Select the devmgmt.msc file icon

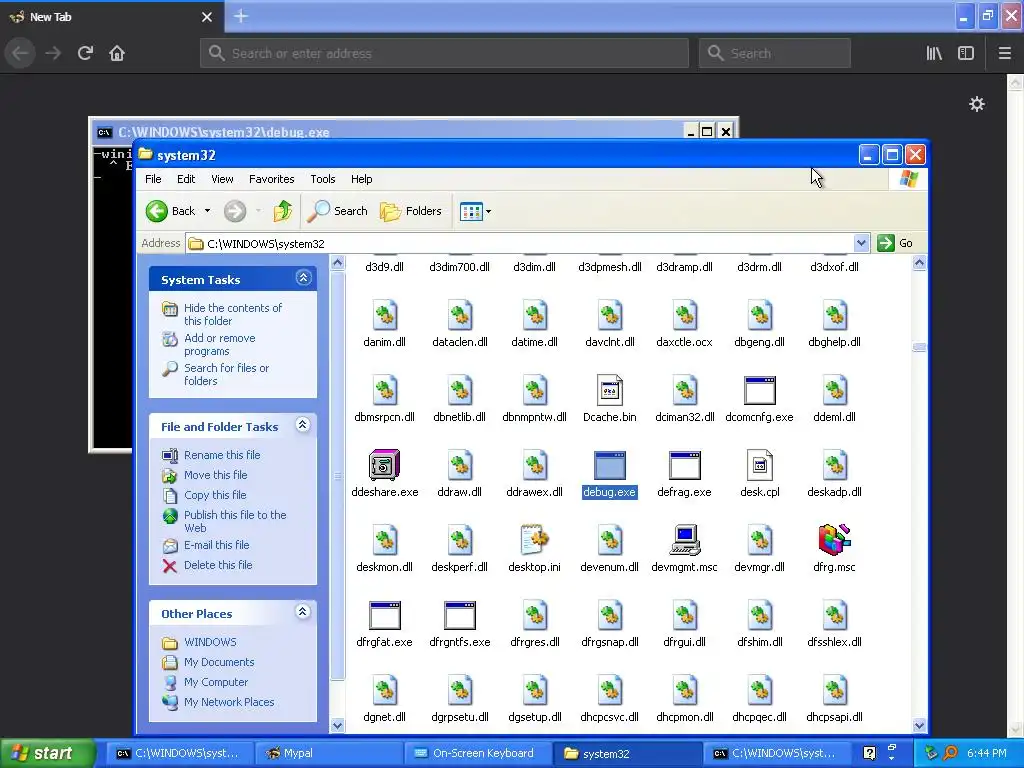click(x=684, y=540)
